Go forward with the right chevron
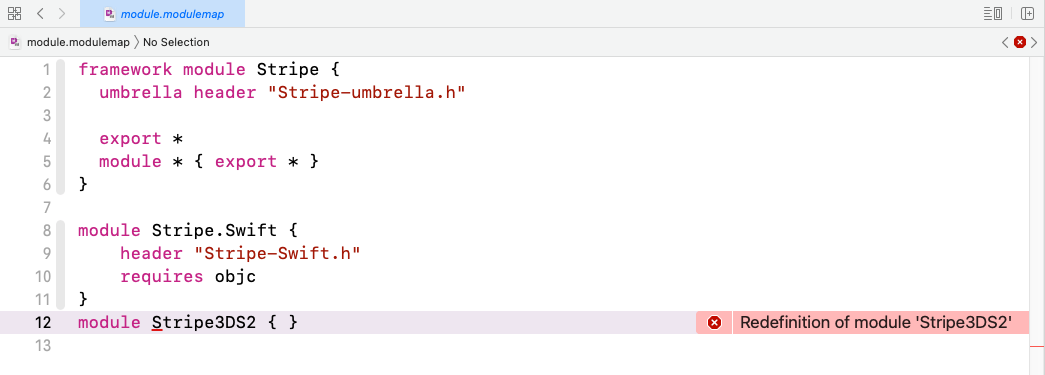Screen dimensions: 1045x375 pos(62,13)
